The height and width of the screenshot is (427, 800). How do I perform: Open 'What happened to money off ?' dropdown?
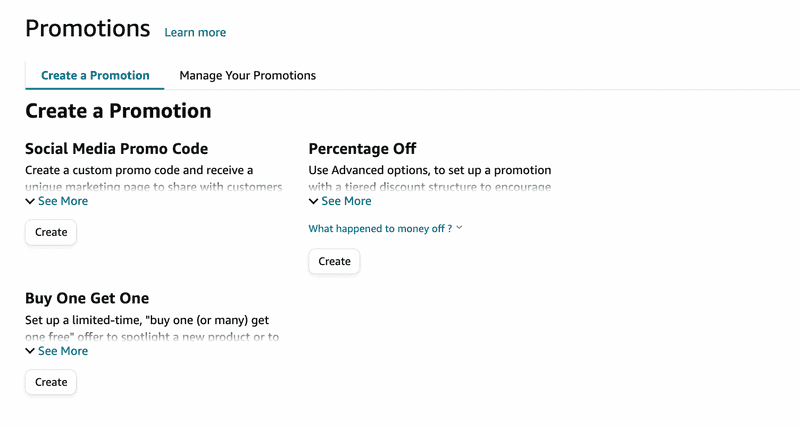380,228
